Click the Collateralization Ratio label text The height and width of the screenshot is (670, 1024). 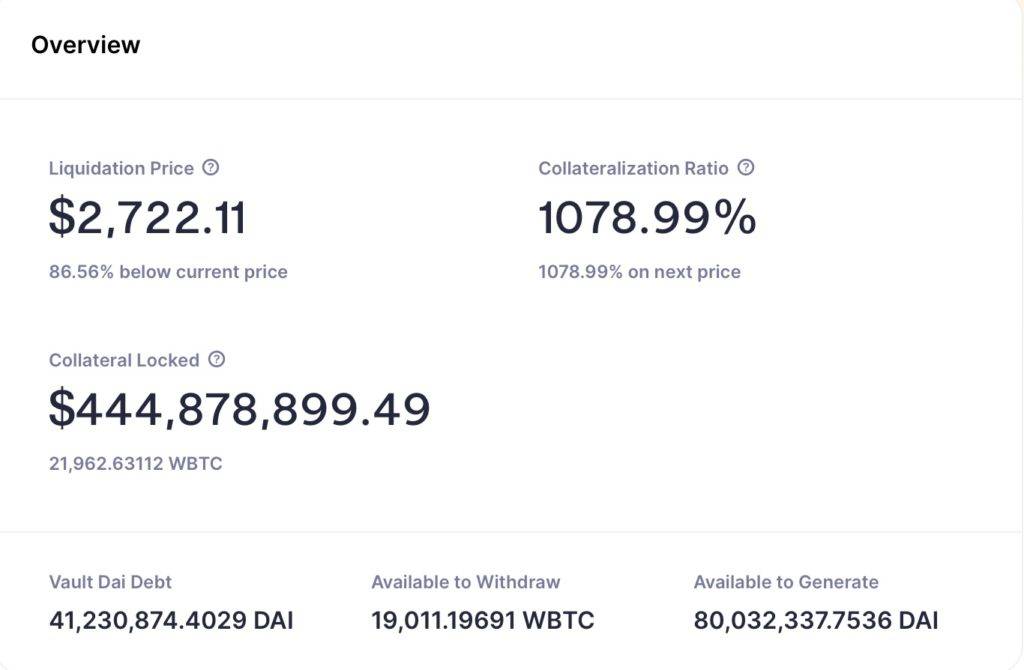[633, 168]
